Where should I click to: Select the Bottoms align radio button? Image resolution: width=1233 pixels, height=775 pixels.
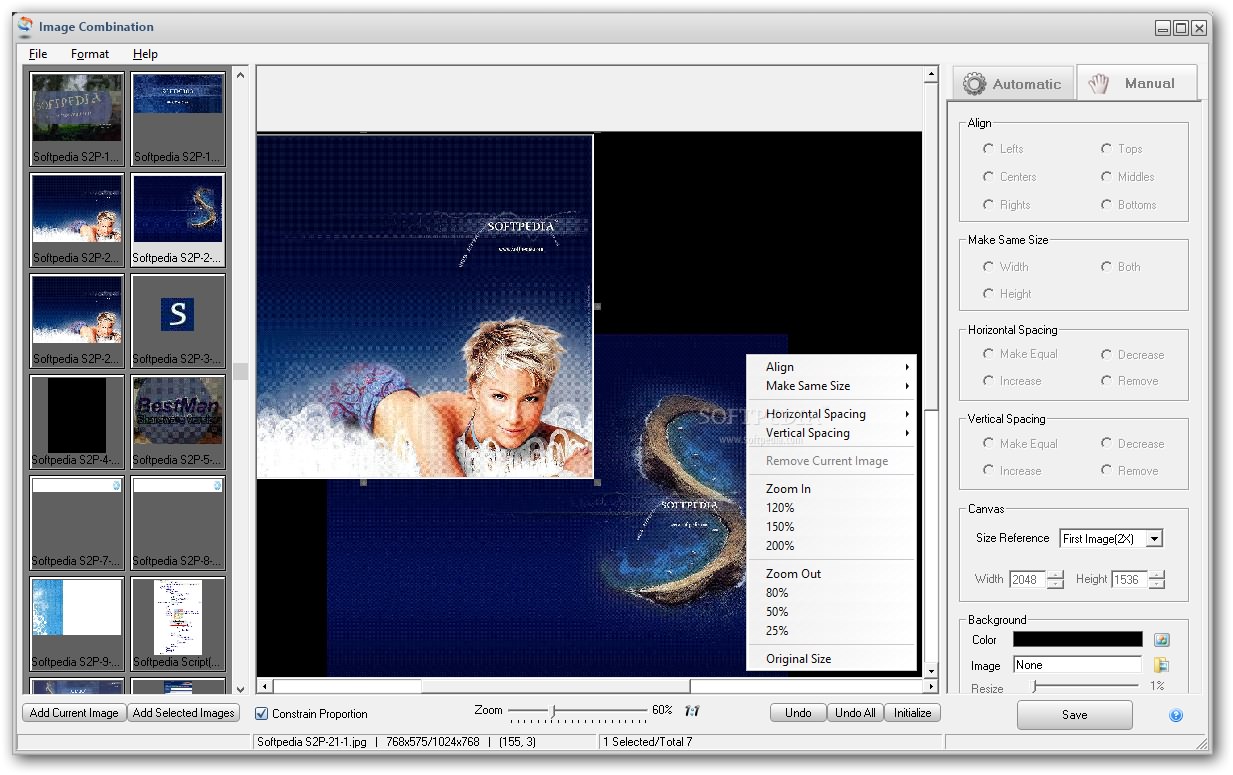pos(1106,205)
